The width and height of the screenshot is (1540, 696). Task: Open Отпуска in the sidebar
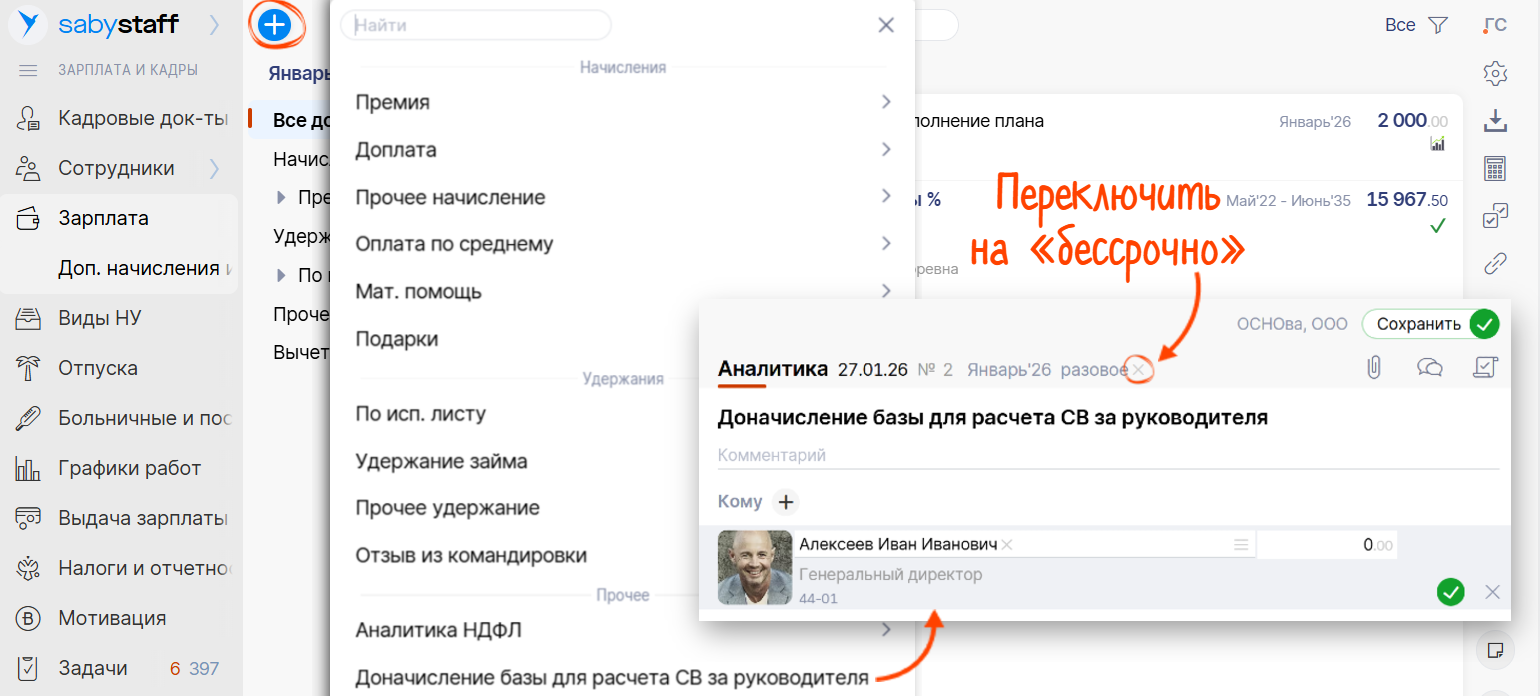coord(98,368)
